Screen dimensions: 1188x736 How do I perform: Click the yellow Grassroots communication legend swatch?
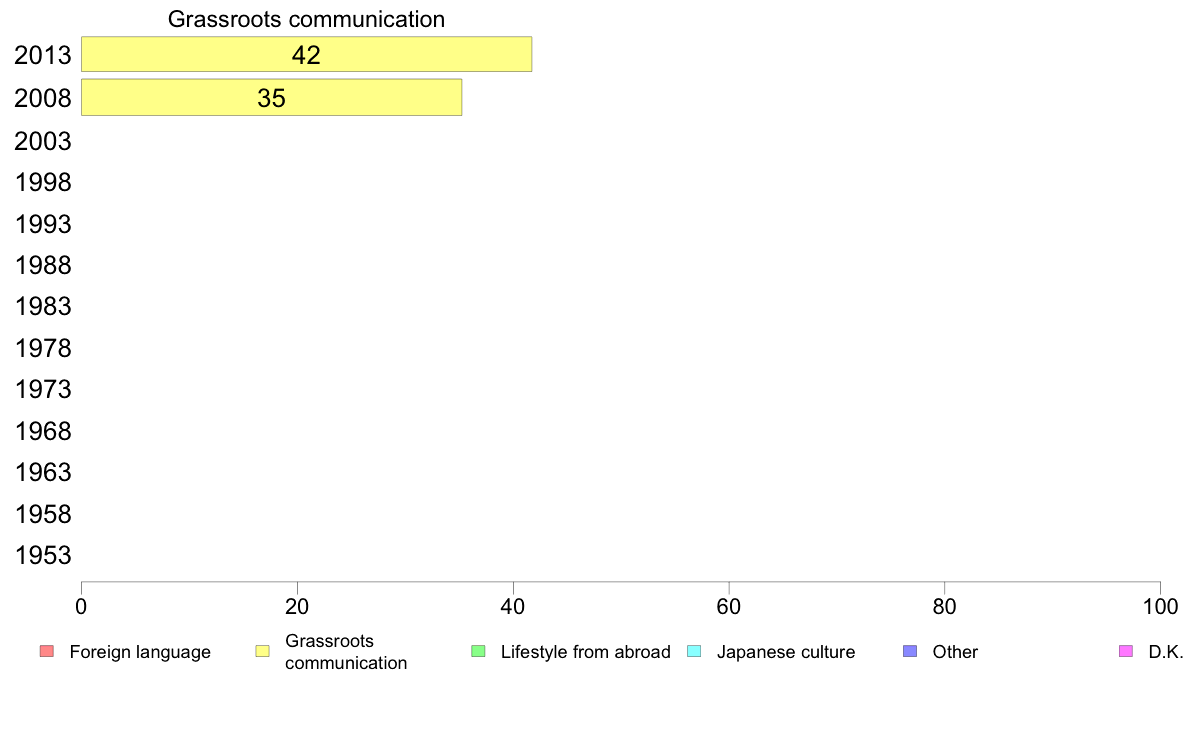[x=263, y=651]
